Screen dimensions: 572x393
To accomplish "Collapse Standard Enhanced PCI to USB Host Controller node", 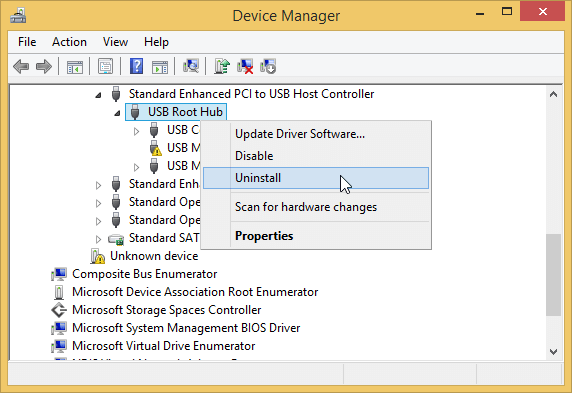I will tap(98, 95).
